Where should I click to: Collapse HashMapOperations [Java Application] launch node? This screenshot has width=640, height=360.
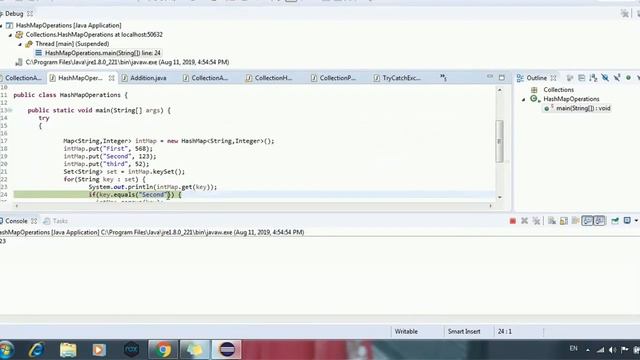(x=2, y=25)
